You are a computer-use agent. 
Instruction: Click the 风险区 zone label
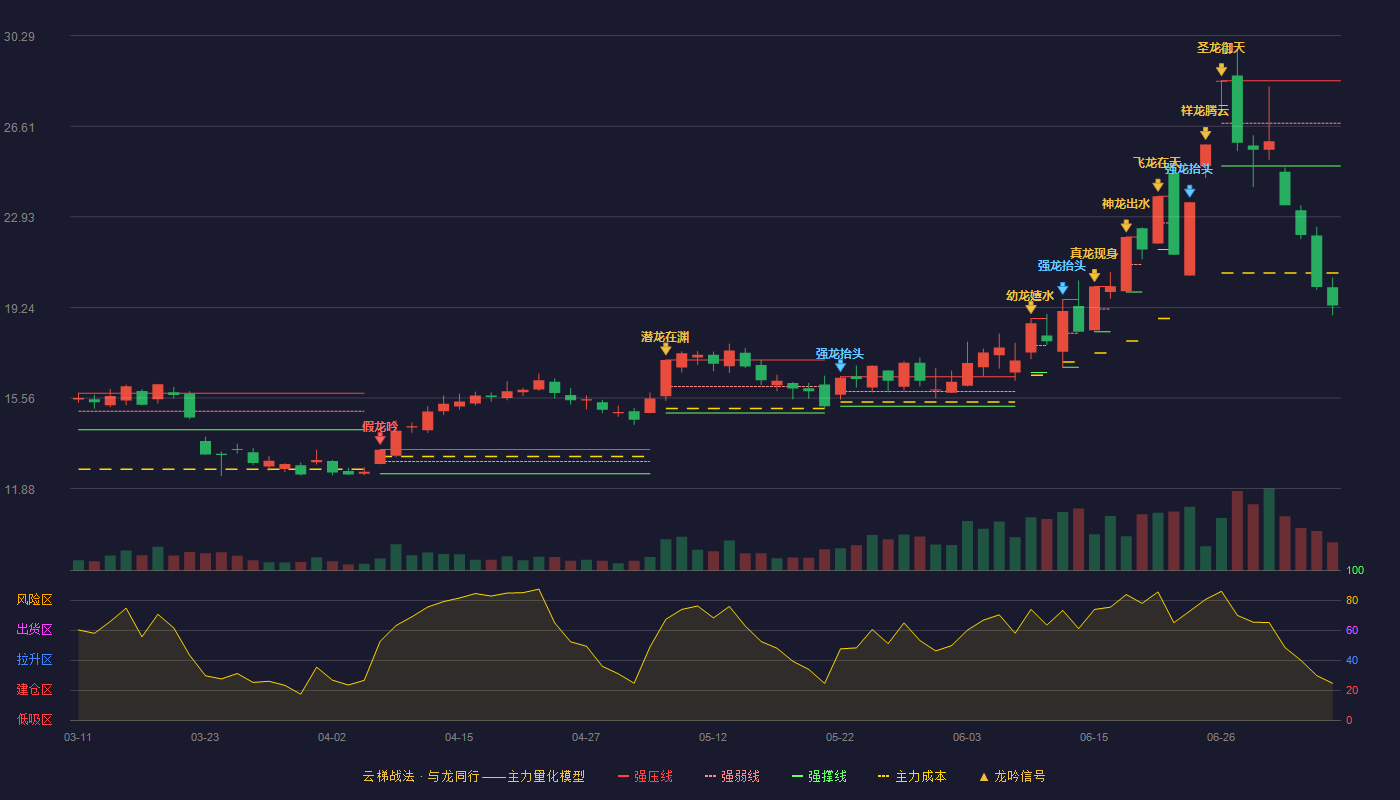click(x=35, y=600)
